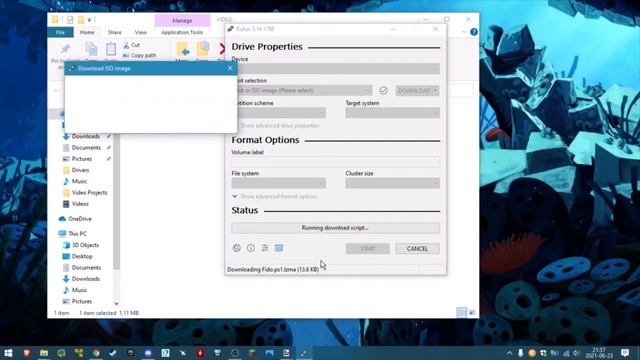Open Rufus language selection globe icon
Viewport: 640px width, 360px height.
237,248
